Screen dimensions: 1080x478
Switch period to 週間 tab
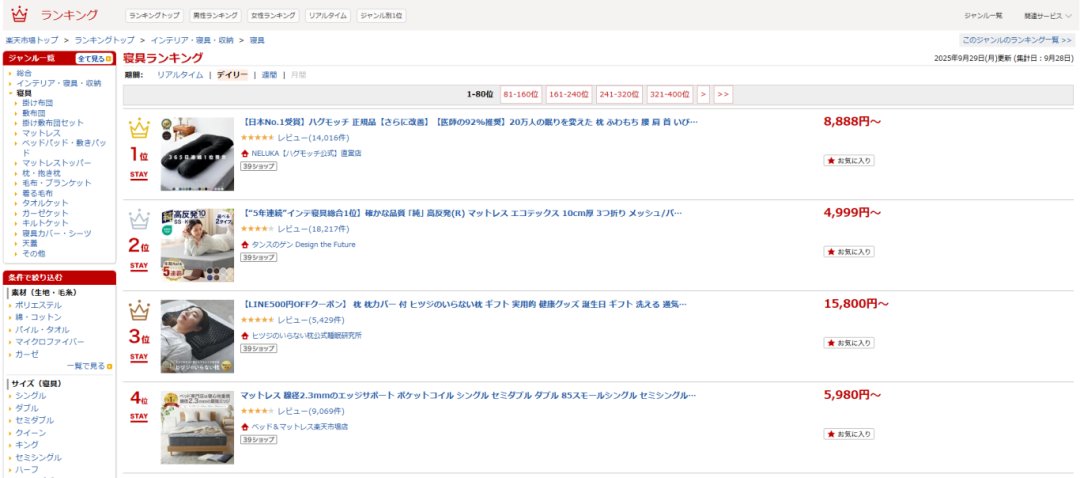269,75
